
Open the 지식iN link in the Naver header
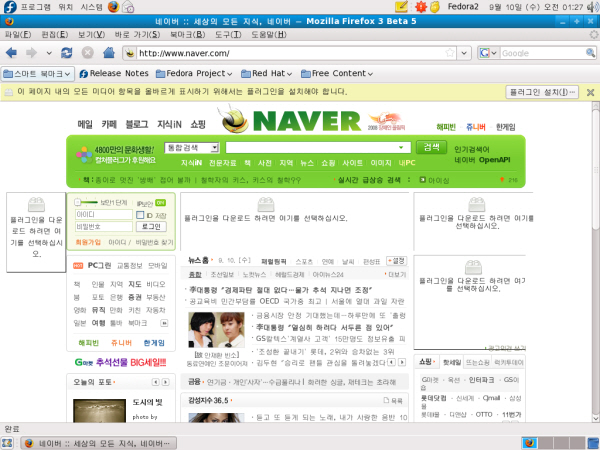[170, 124]
